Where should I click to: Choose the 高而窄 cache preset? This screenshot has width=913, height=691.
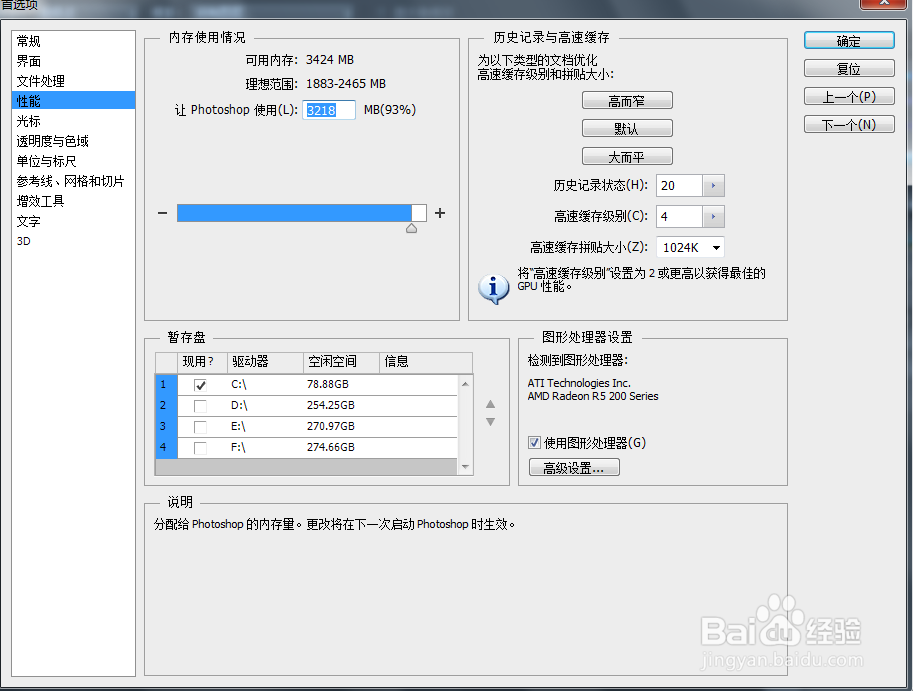pos(627,101)
